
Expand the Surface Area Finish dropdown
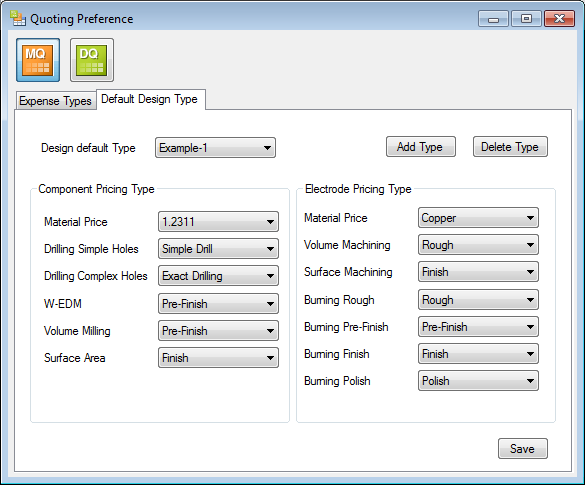[218, 358]
